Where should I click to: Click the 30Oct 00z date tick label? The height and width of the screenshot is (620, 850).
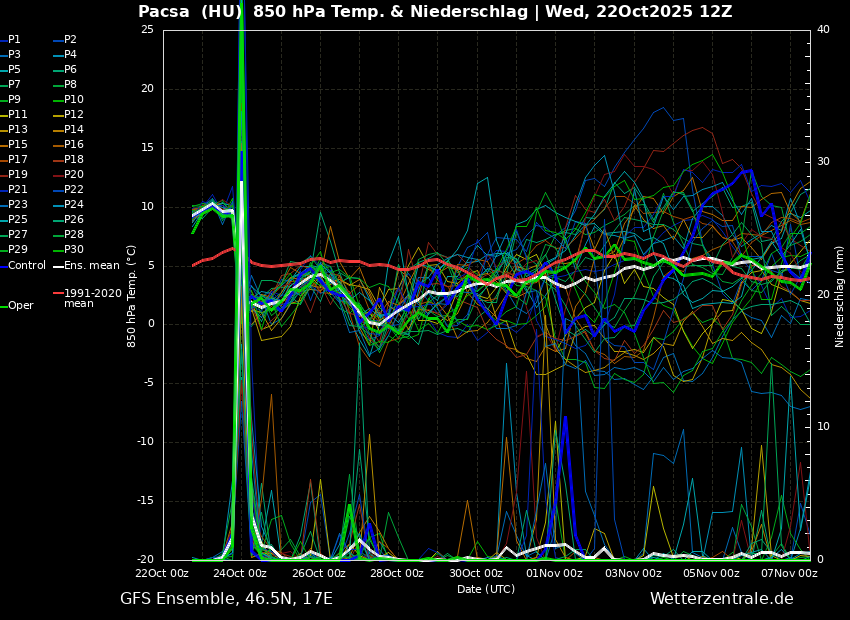point(476,574)
